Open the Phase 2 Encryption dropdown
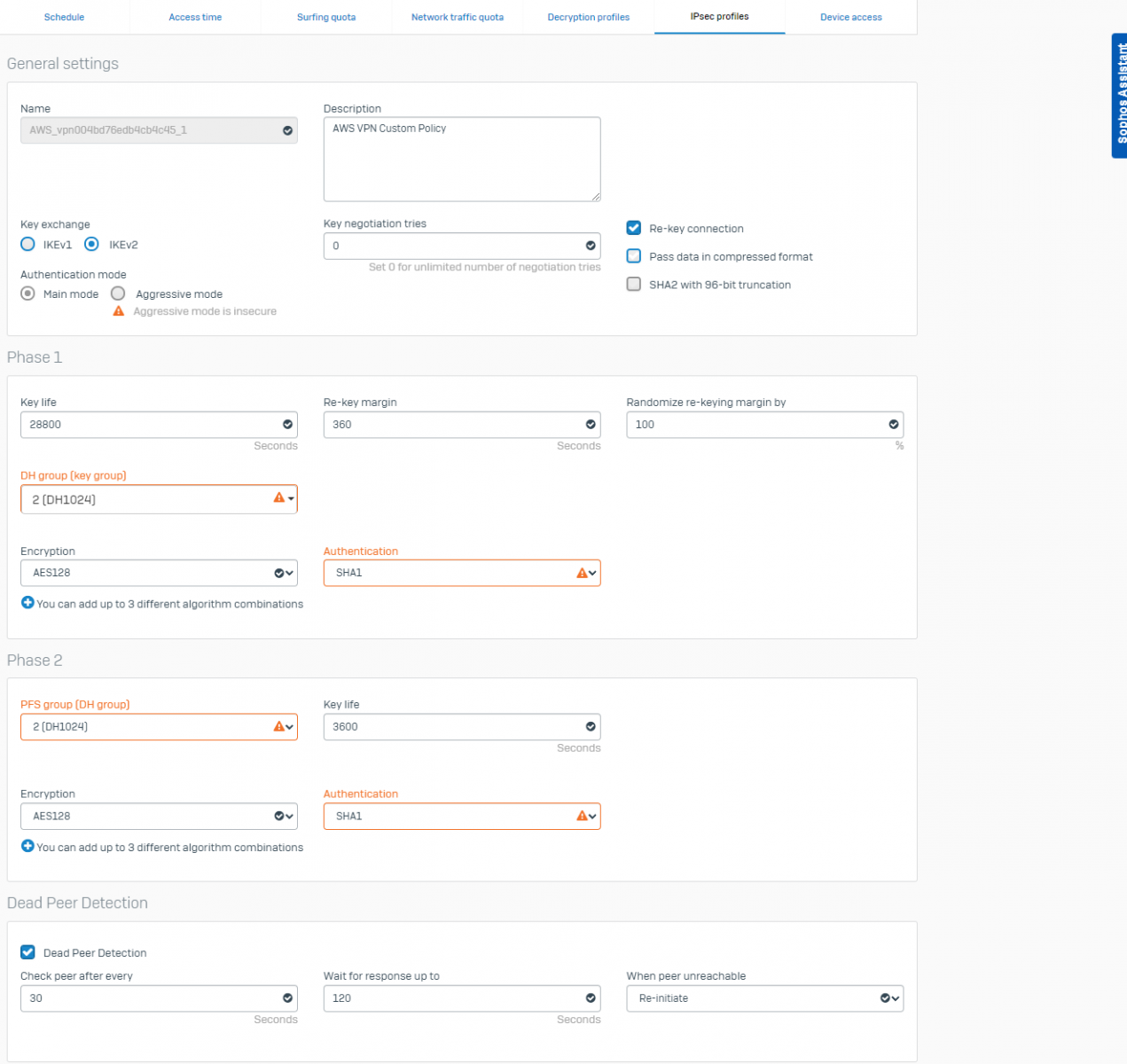The width and height of the screenshot is (1127, 1064). pos(159,816)
